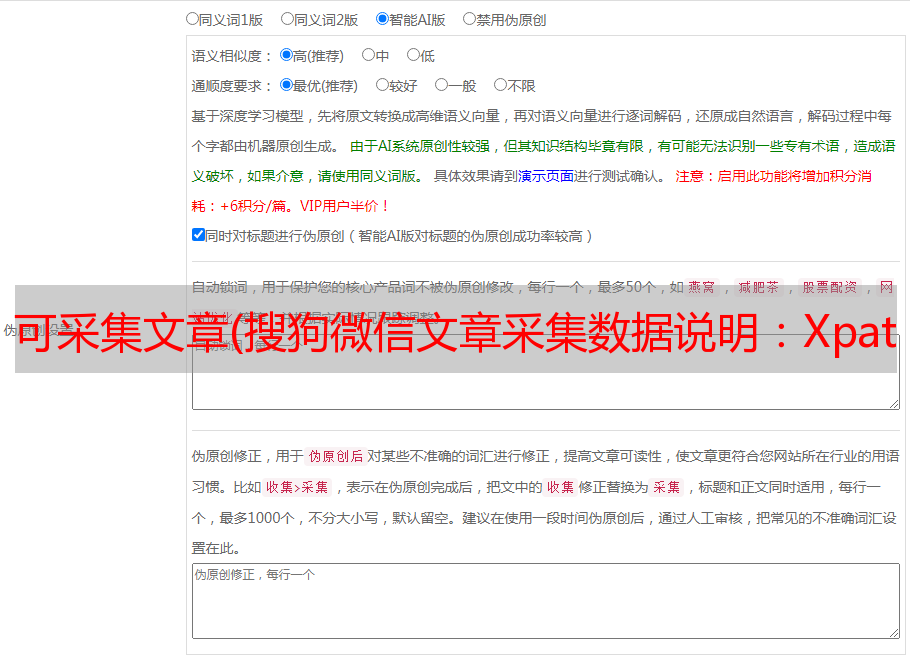Screen dimensions: 911x658
Task: Set 通顺度要求 to 一般
Action: [442, 85]
